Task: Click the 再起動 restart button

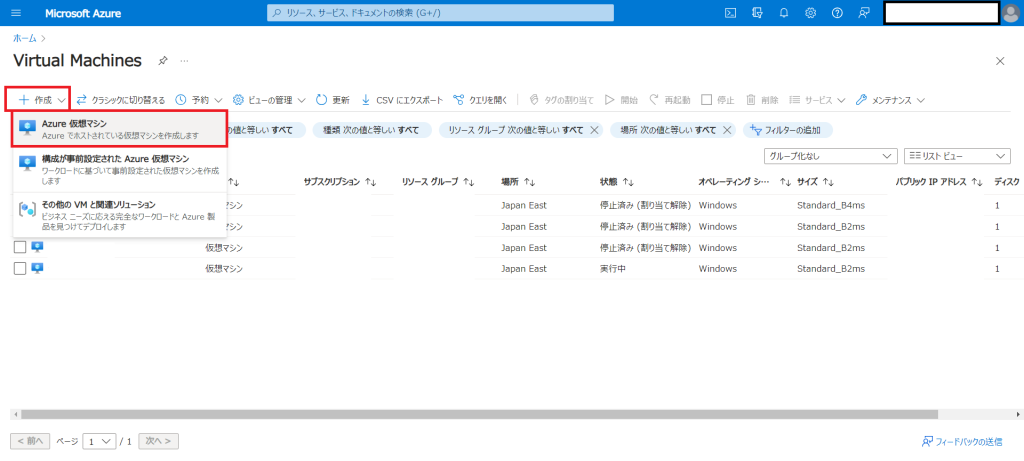Action: click(x=669, y=100)
